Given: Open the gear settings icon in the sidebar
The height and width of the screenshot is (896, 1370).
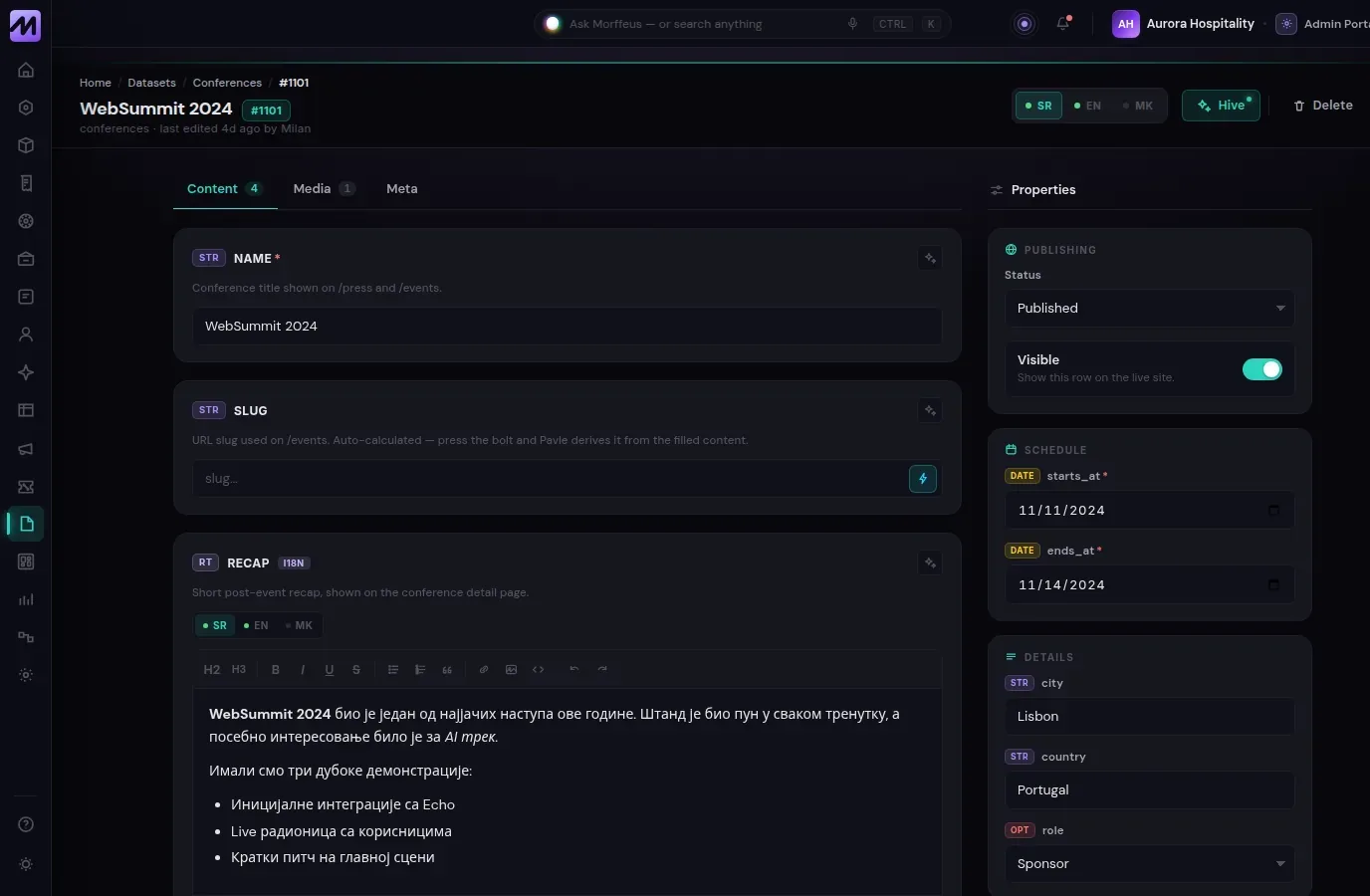Looking at the screenshot, I should 26,675.
